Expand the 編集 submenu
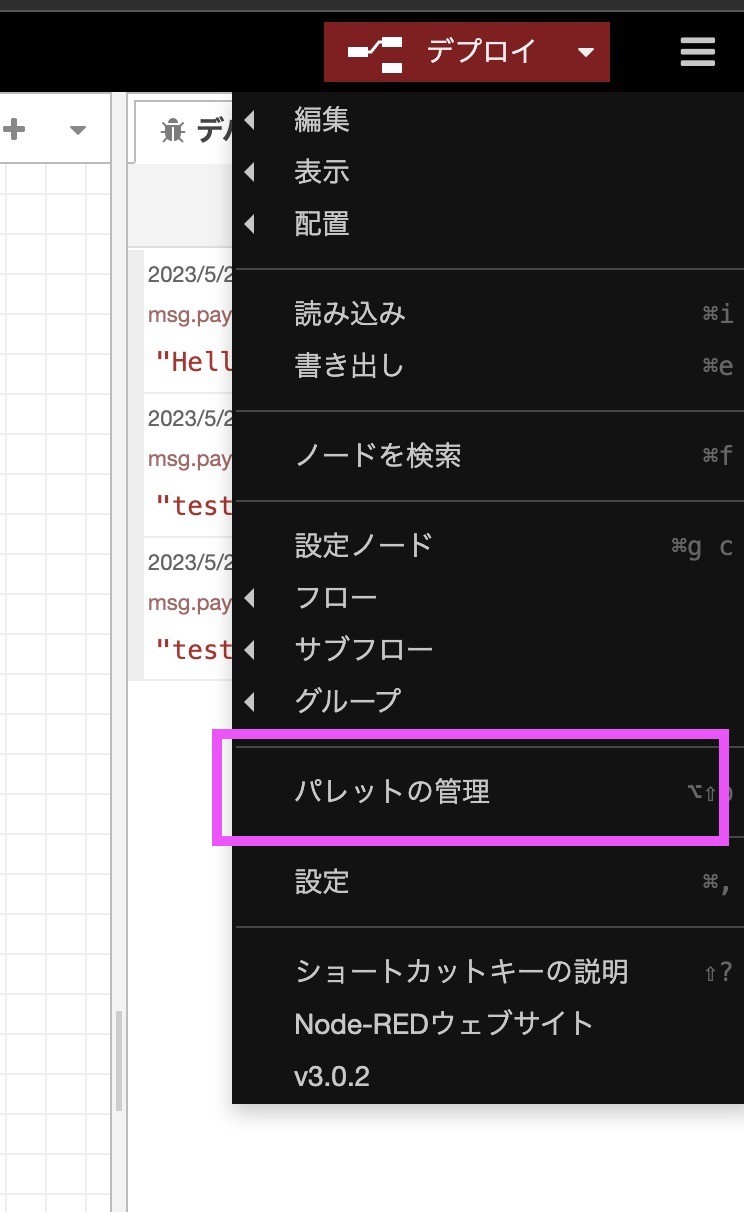Viewport: 744px width, 1212px height. coord(488,120)
